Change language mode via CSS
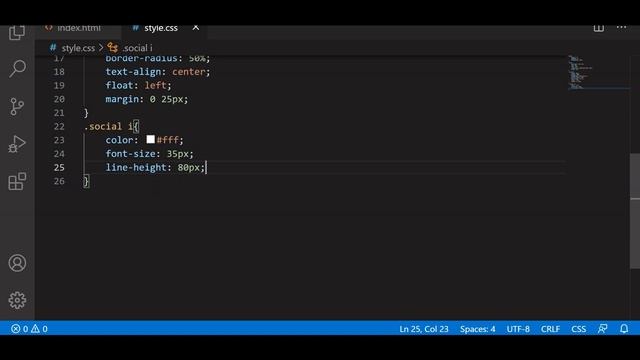Viewport: 640px width, 360px height. 578,329
